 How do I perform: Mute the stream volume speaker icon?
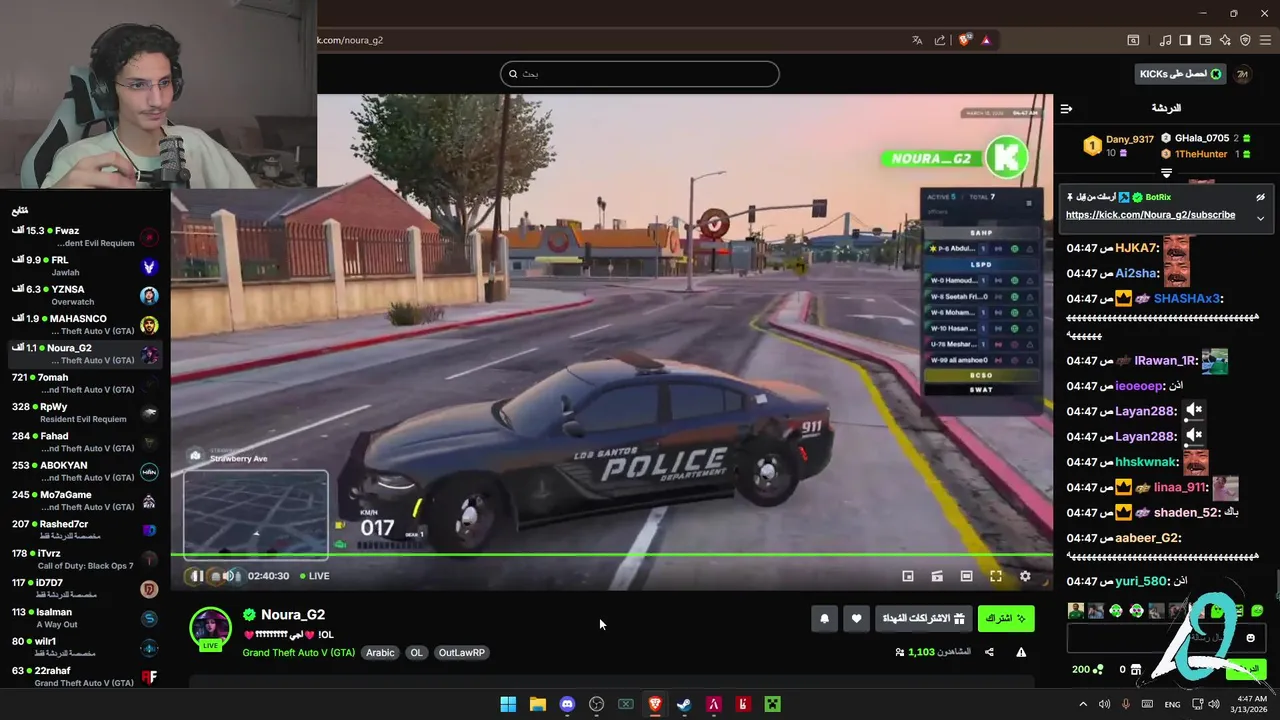pyautogui.click(x=229, y=576)
